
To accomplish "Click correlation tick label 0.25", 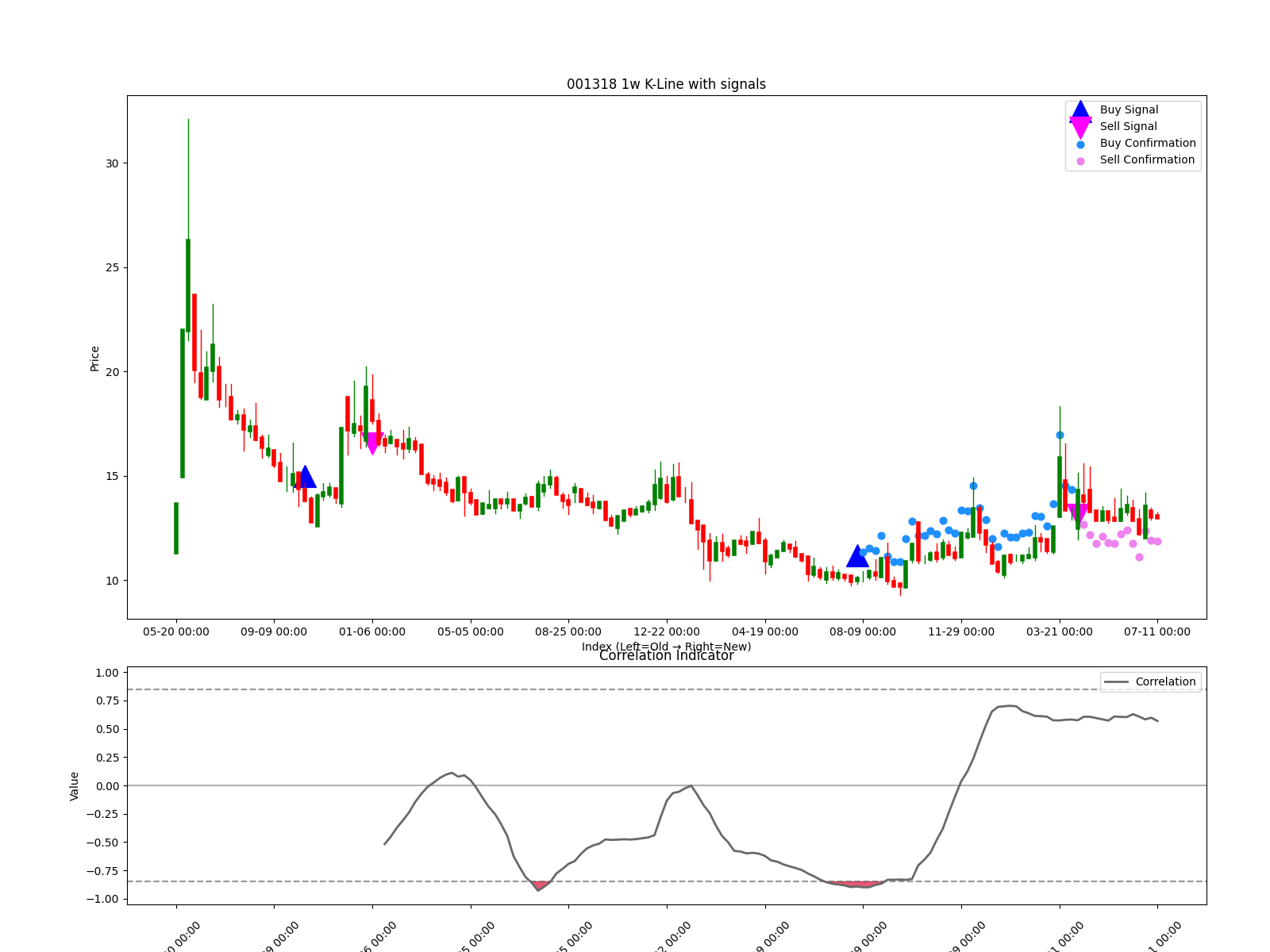I will click(x=106, y=758).
